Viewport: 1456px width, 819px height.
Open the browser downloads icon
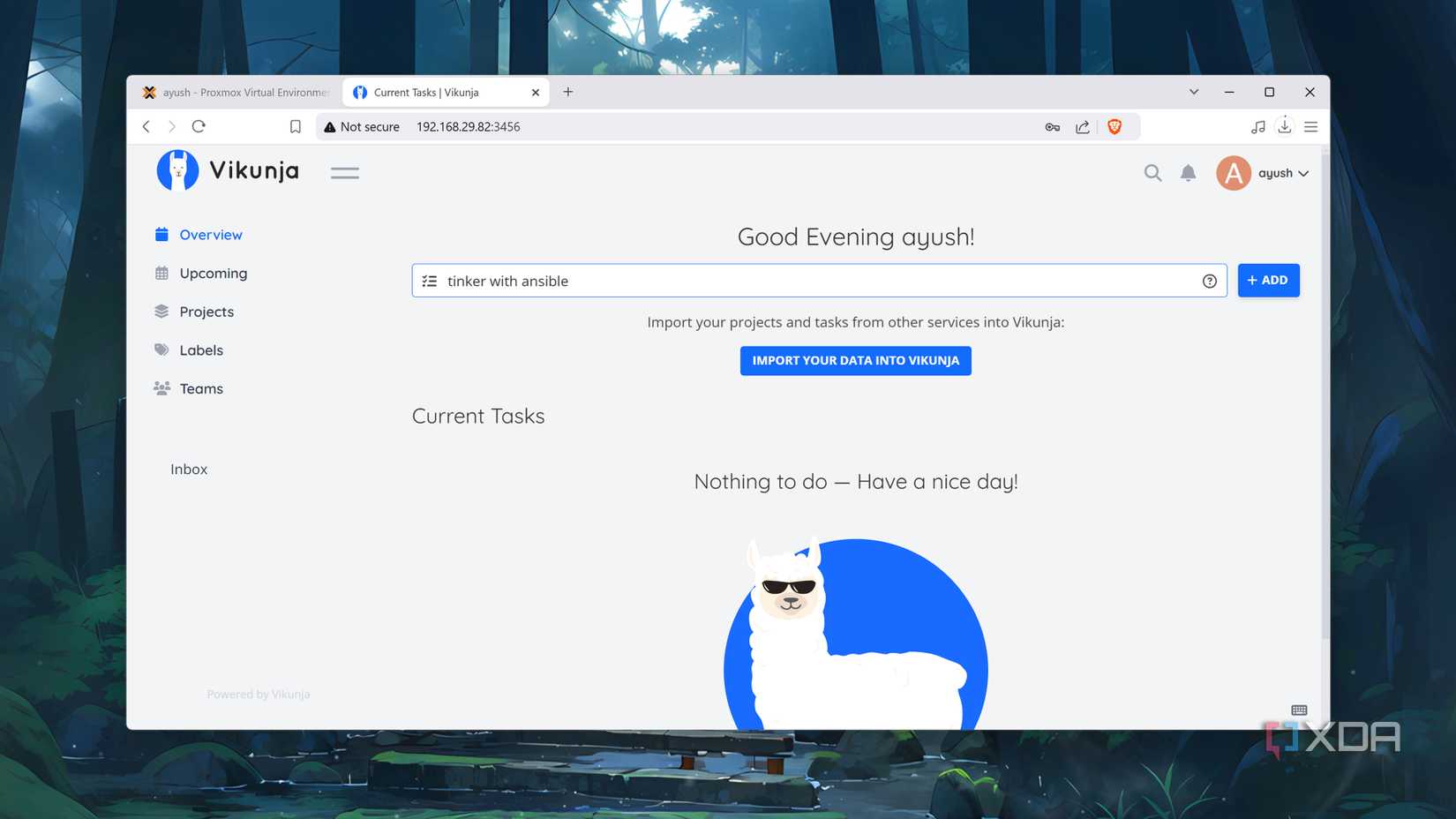pyautogui.click(x=1285, y=126)
